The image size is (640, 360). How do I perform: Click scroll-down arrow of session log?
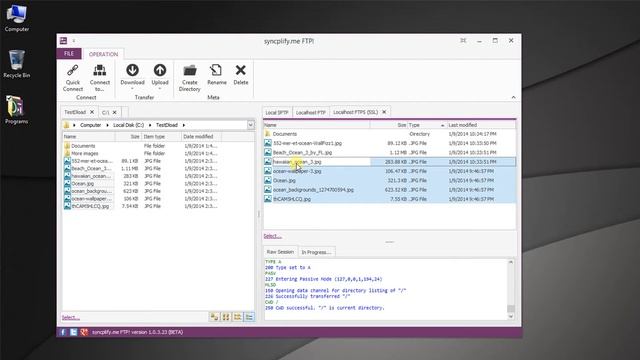point(511,316)
